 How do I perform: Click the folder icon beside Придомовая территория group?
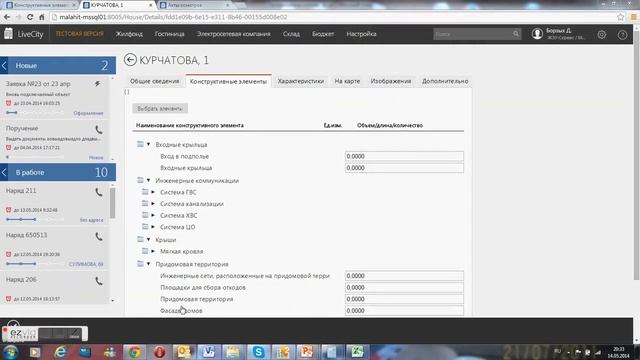(140, 264)
